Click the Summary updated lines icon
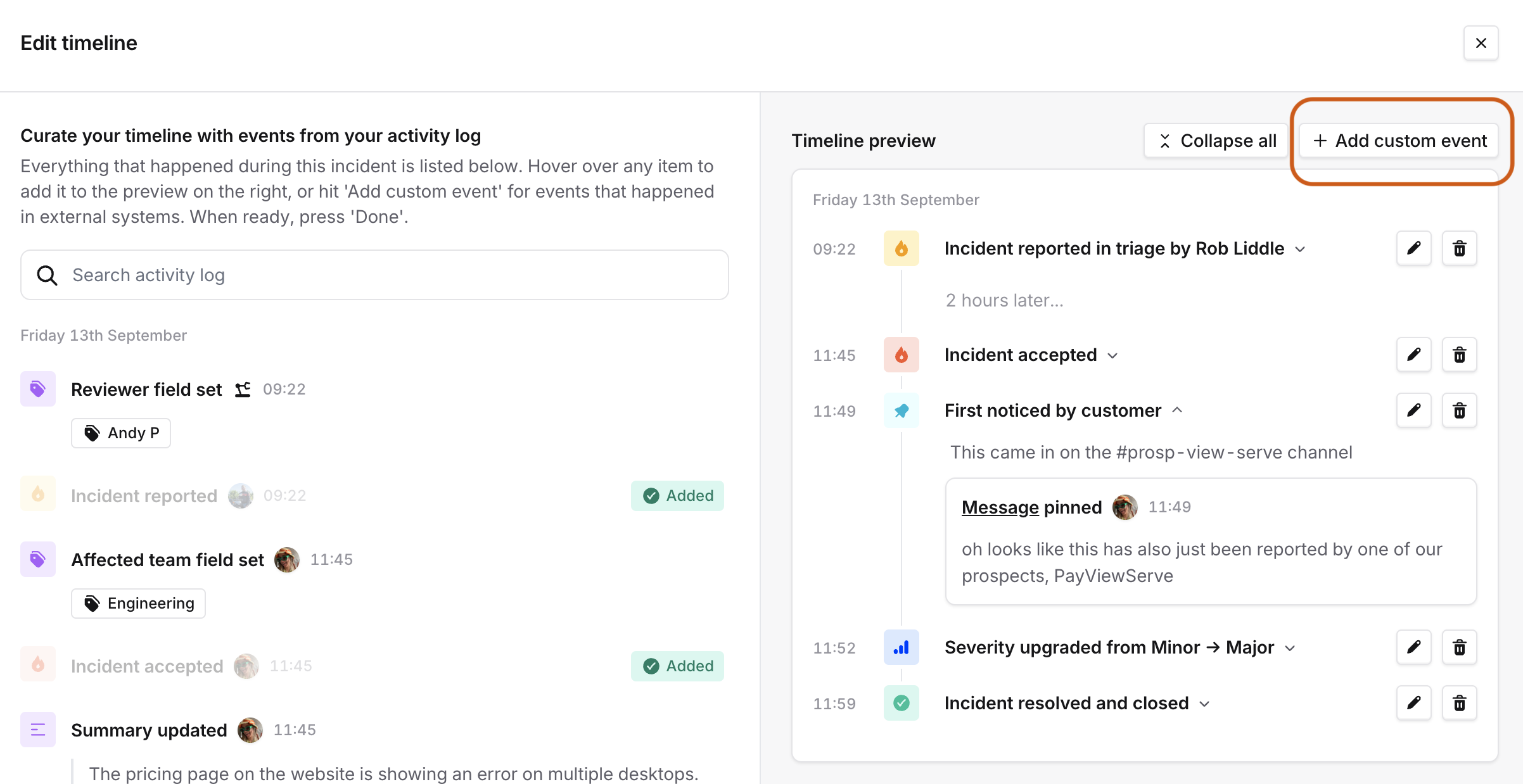The width and height of the screenshot is (1523, 784). (38, 730)
